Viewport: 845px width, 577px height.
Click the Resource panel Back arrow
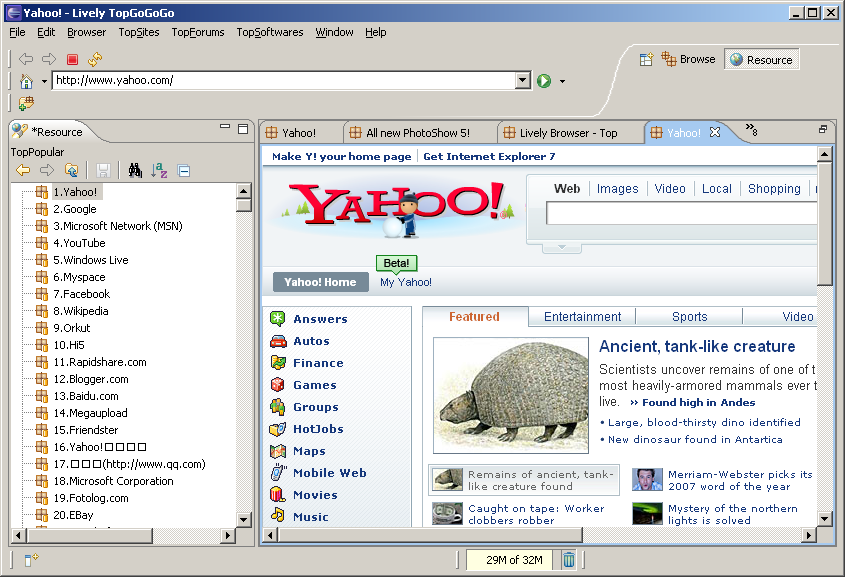(x=23, y=171)
